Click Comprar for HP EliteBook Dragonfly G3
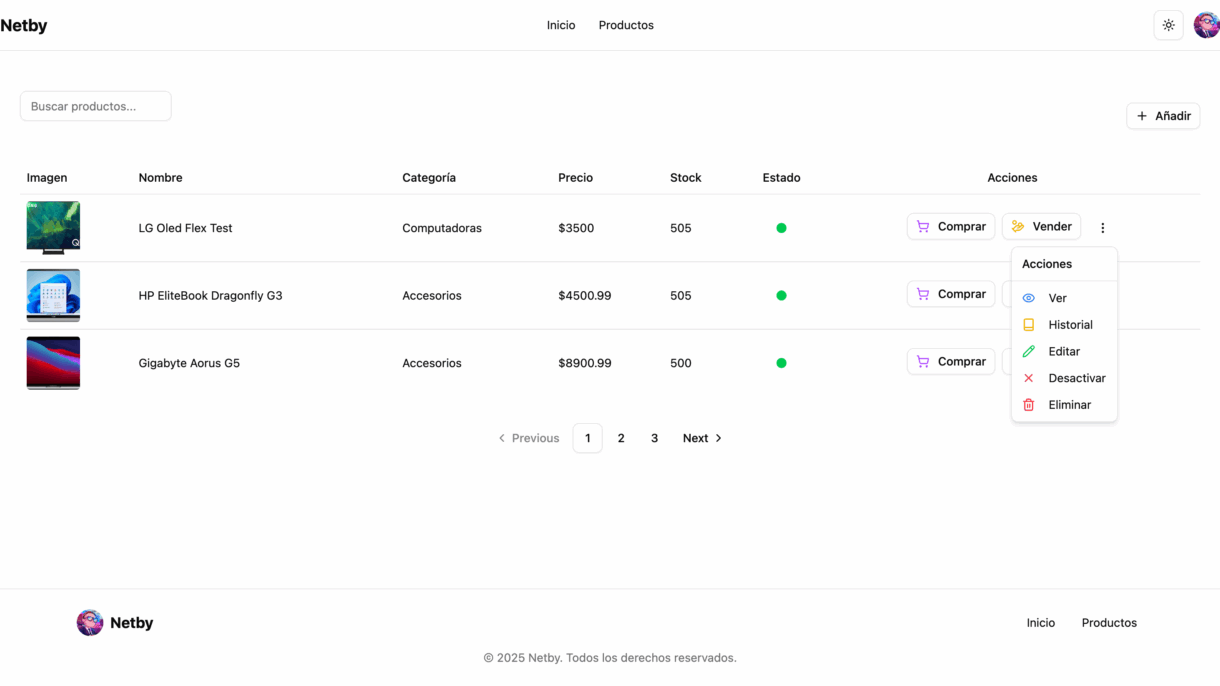Screen dimensions: 1220x686 pyautogui.click(x=950, y=294)
